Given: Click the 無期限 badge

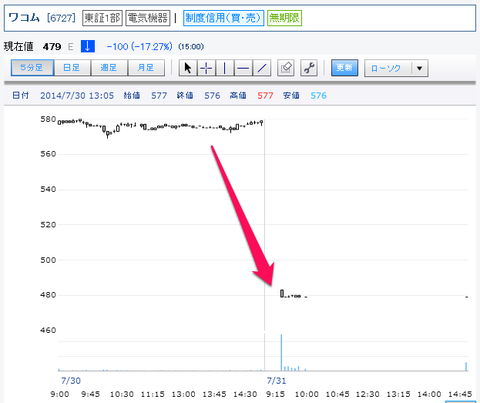Looking at the screenshot, I should coord(284,18).
